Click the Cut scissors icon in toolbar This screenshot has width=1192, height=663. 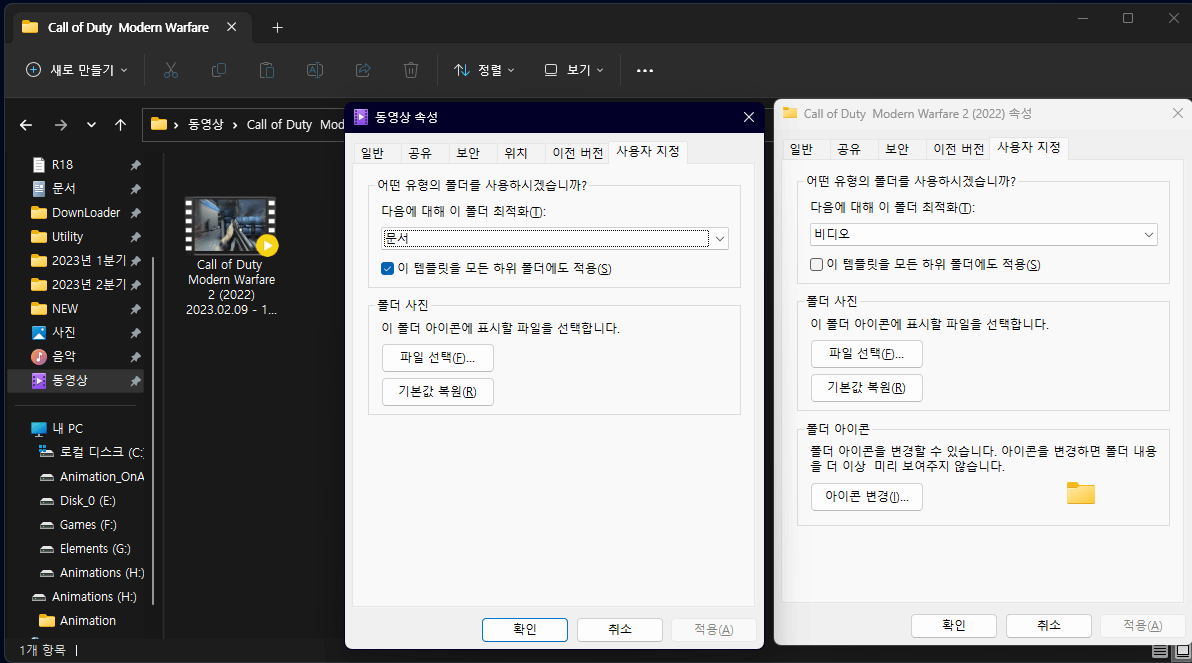click(x=171, y=70)
